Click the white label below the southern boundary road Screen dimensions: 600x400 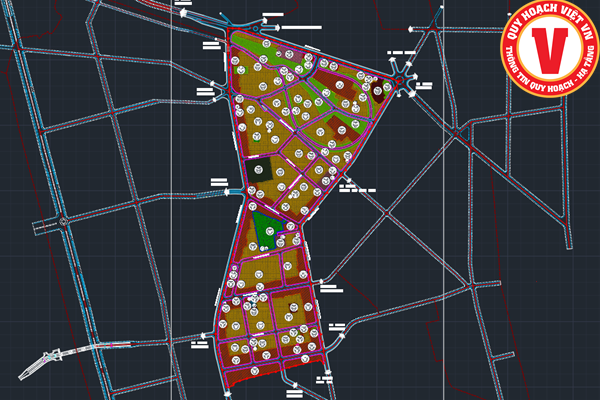click(x=322, y=378)
